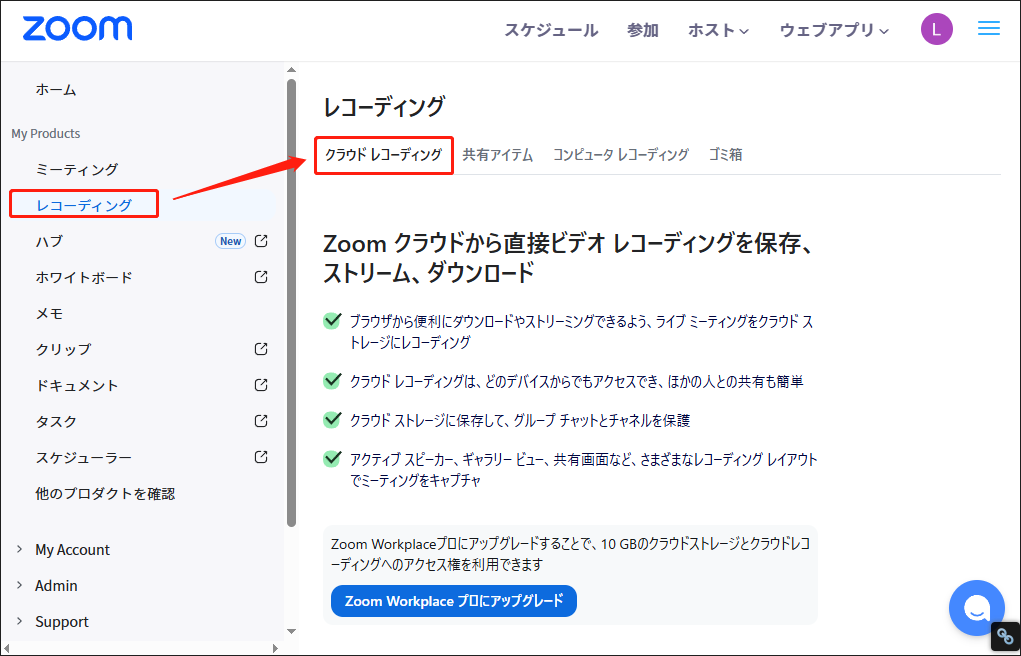The image size is (1021, 656).
Task: Expand the ホスト dropdown
Action: pyautogui.click(x=718, y=30)
